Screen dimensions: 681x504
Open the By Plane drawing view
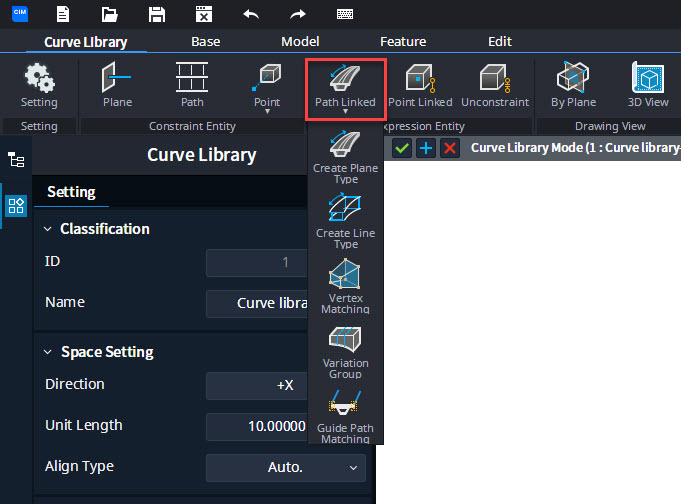pyautogui.click(x=573, y=85)
